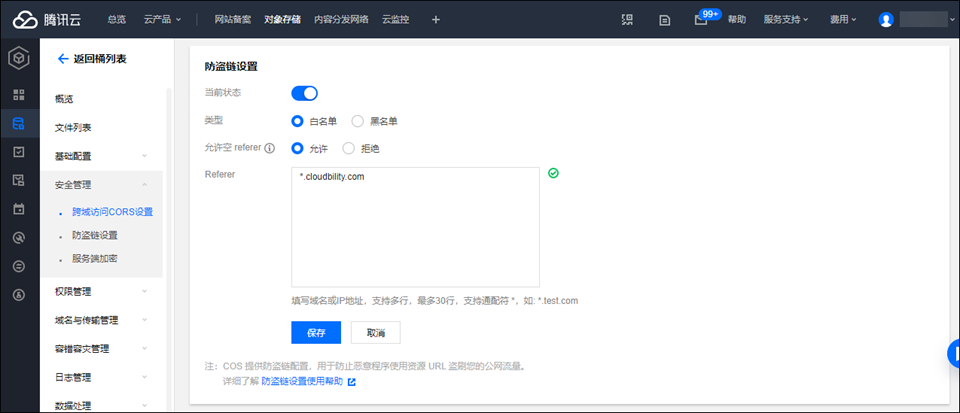Click inside the Referer text area

pyautogui.click(x=415, y=227)
